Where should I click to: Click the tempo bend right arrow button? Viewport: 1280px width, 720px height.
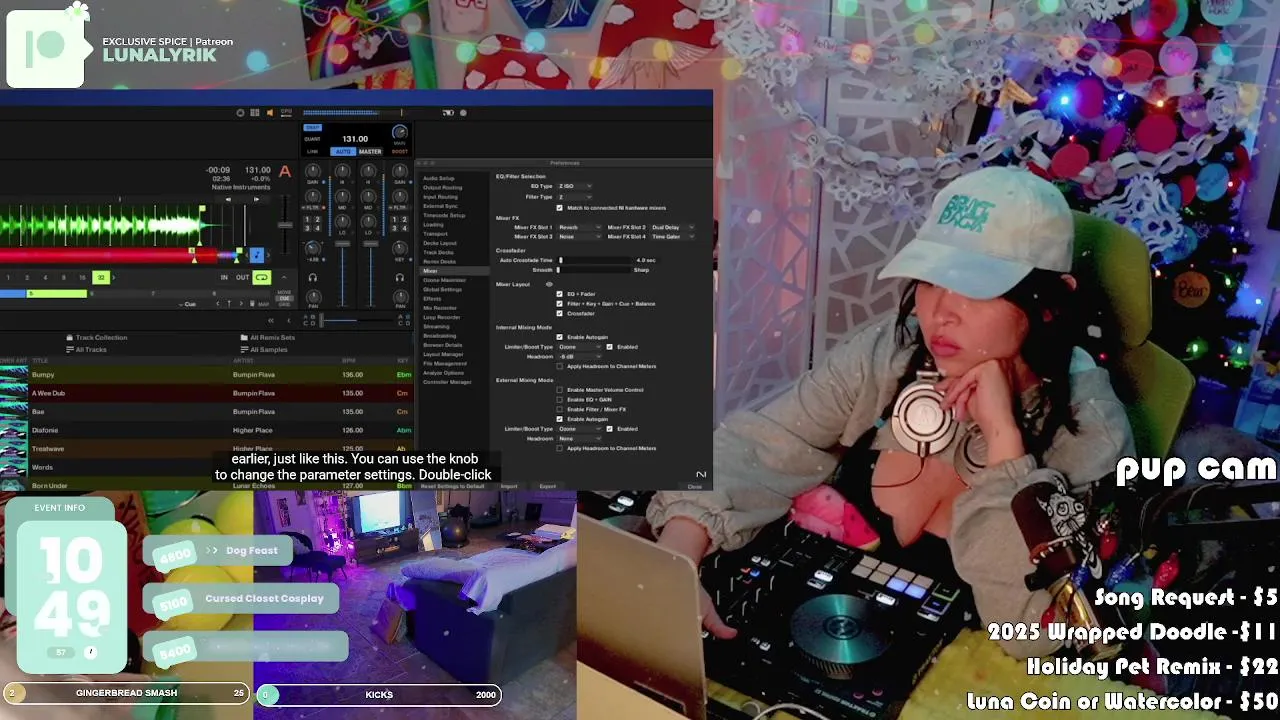coord(257,199)
